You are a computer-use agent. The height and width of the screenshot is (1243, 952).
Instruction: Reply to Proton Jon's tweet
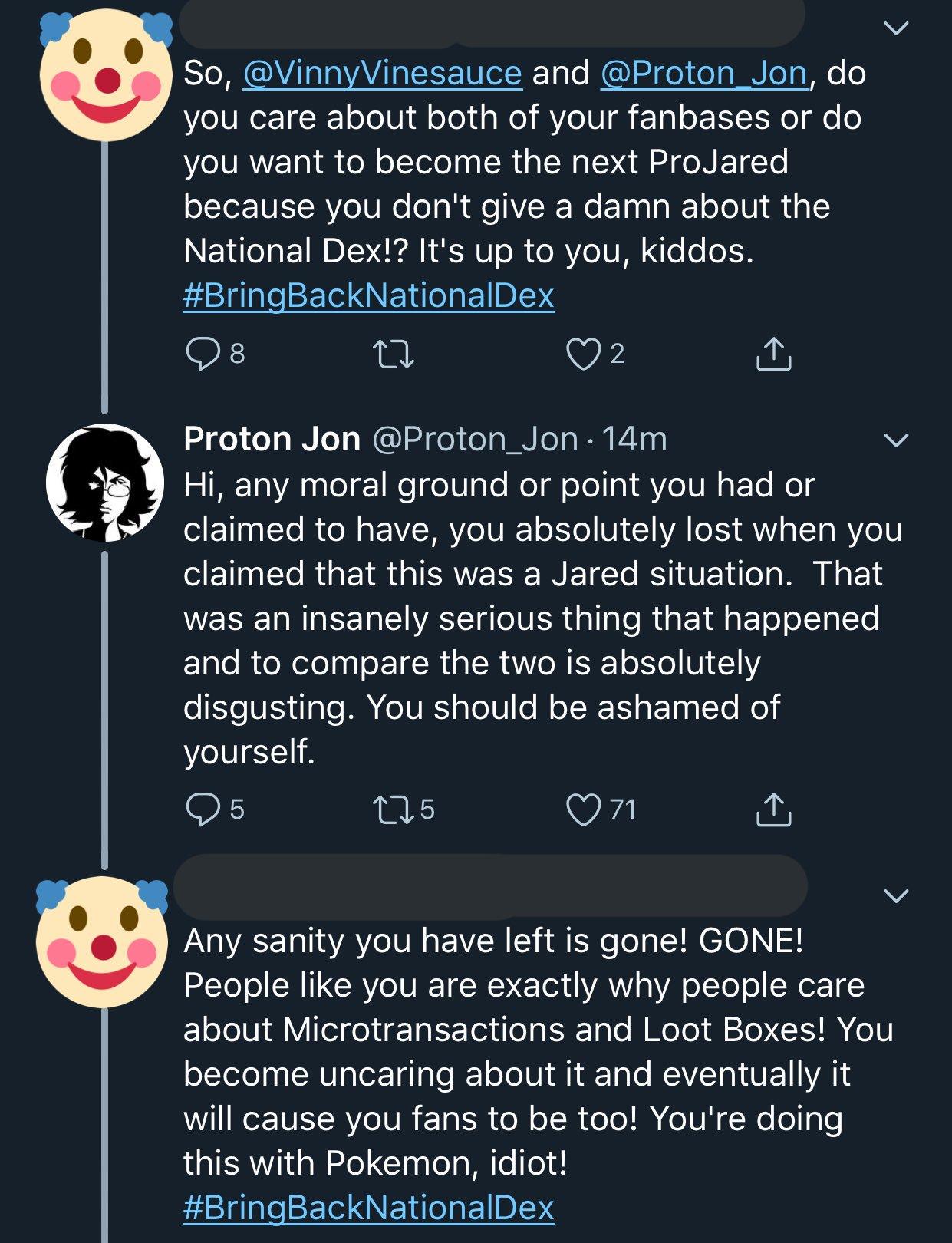(203, 809)
